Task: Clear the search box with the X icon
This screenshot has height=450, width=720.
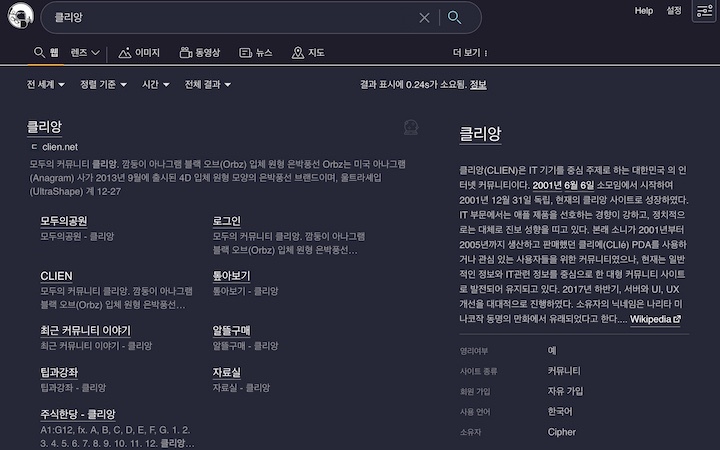Action: pos(424,18)
